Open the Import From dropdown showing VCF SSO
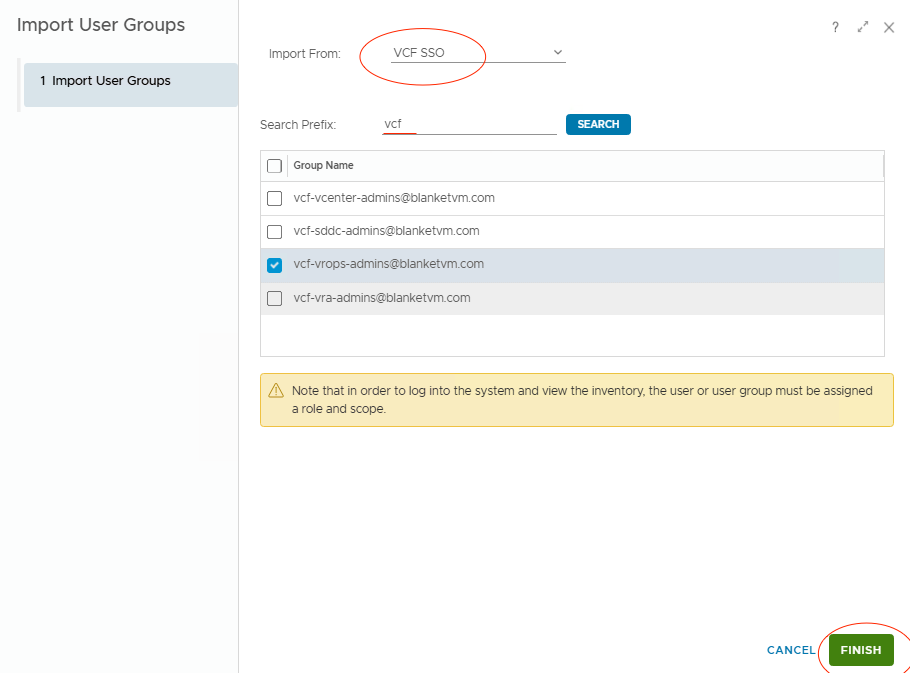Screen dimensions: 910x673 pos(474,53)
